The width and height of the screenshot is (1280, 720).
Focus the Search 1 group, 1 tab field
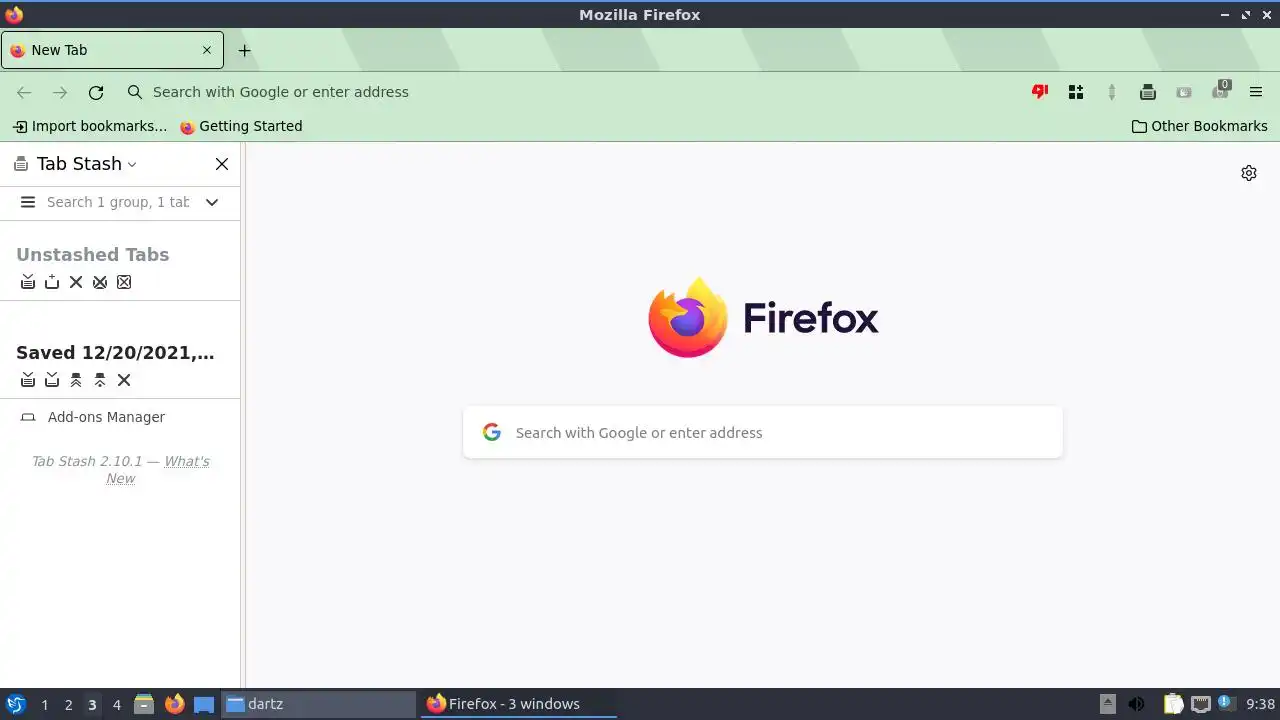coord(118,202)
